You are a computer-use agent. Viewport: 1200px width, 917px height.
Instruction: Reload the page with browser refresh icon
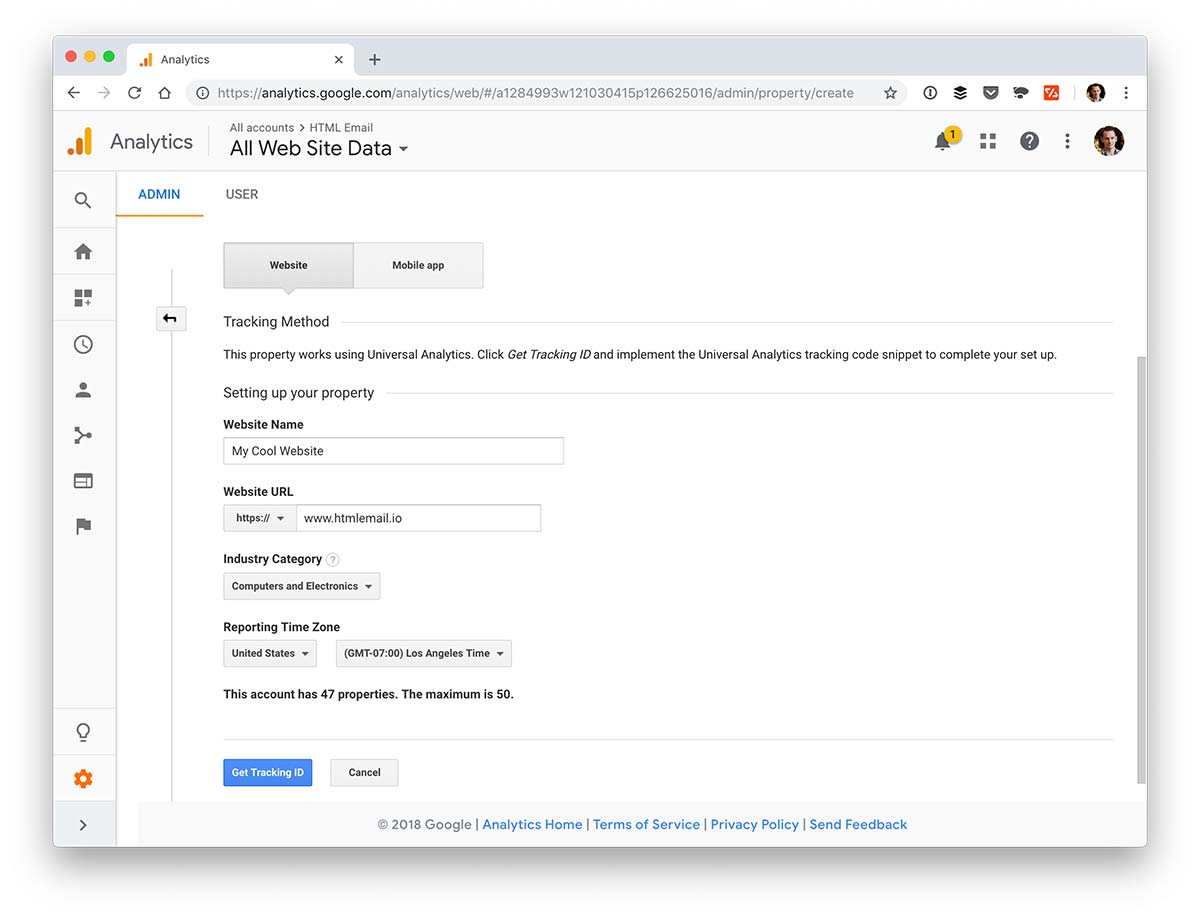(x=134, y=93)
